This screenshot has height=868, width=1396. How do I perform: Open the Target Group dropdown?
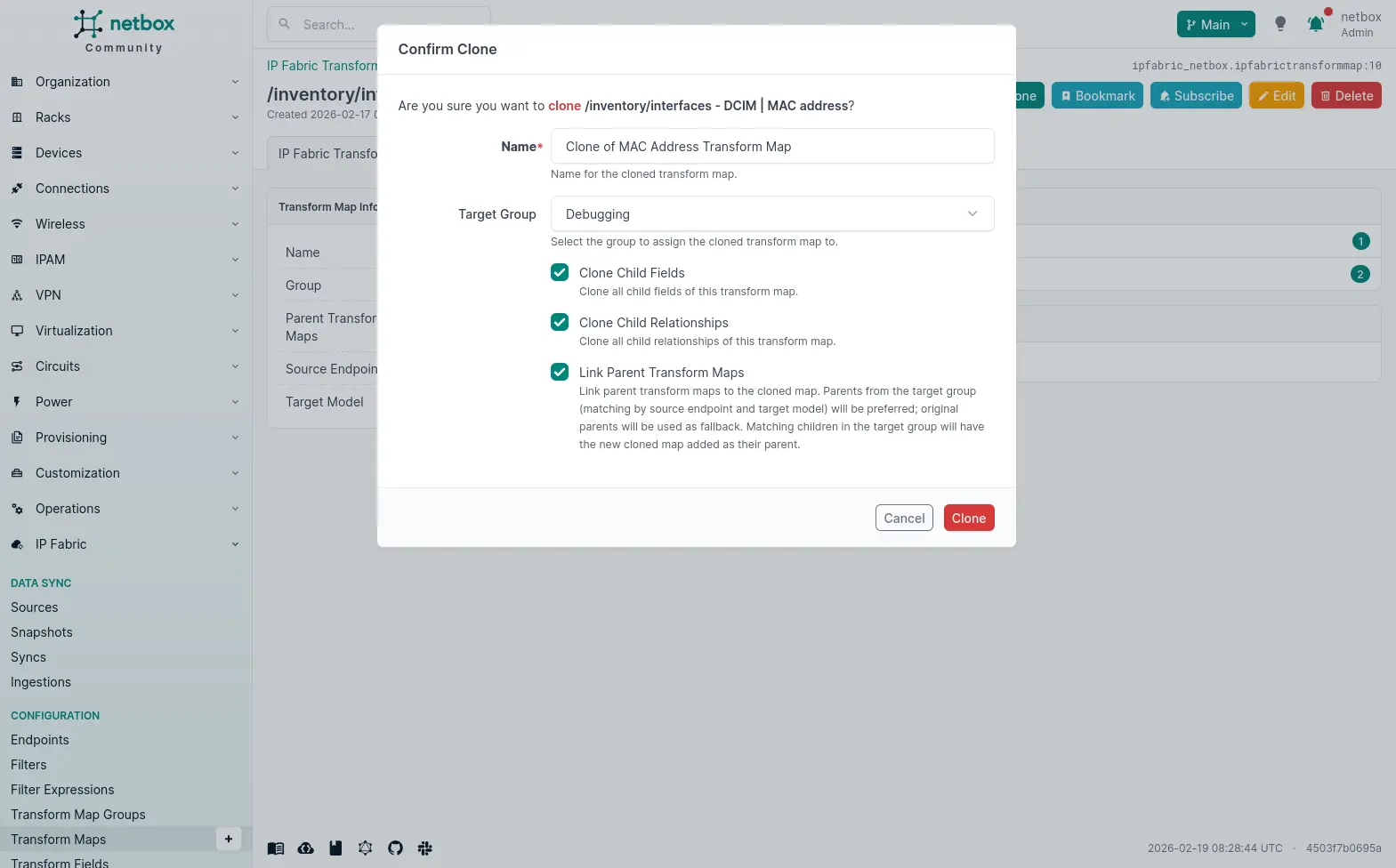coord(771,213)
